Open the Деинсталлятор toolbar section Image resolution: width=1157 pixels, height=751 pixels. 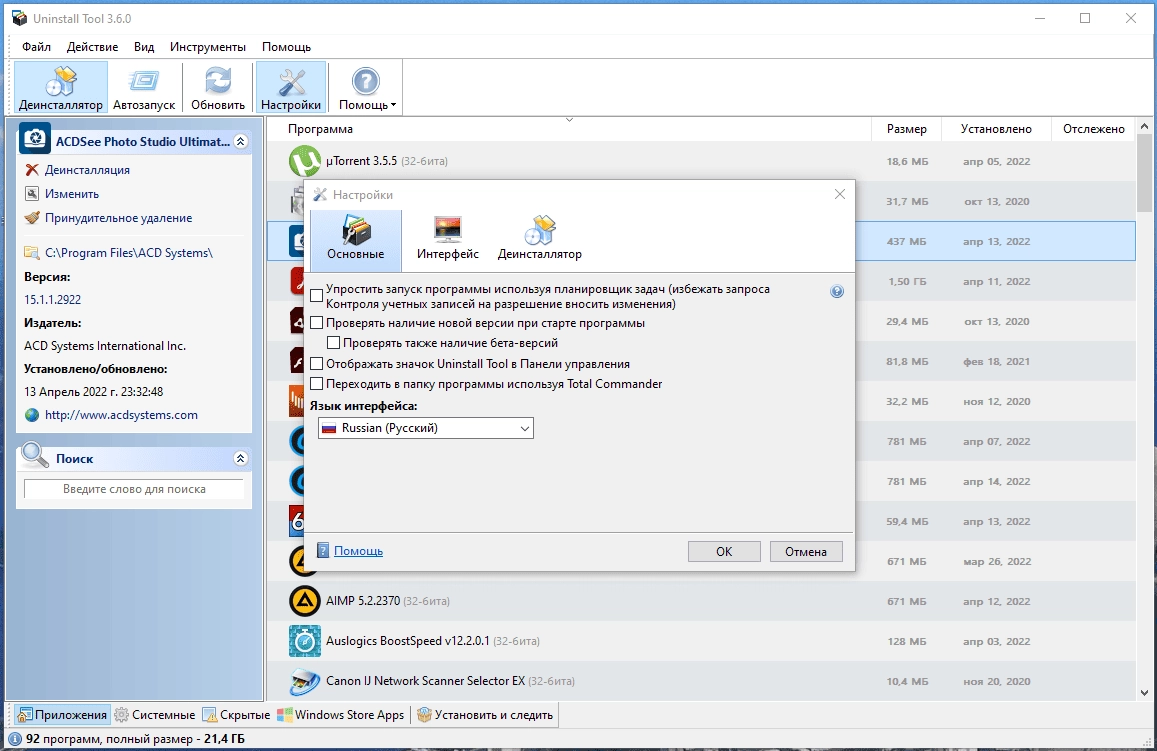61,87
